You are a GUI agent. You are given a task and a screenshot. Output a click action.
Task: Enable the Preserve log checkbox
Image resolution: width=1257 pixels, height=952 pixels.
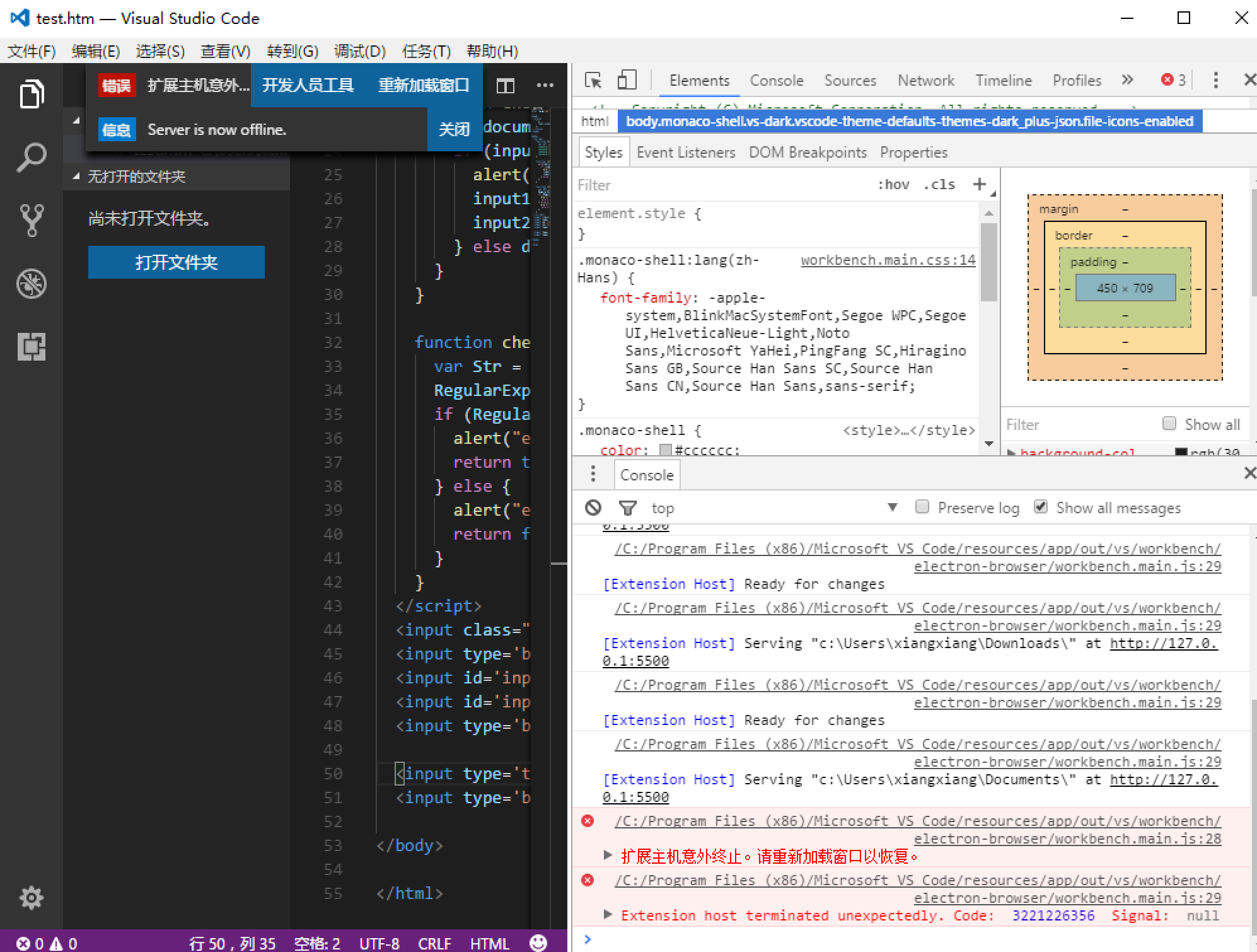tap(922, 506)
